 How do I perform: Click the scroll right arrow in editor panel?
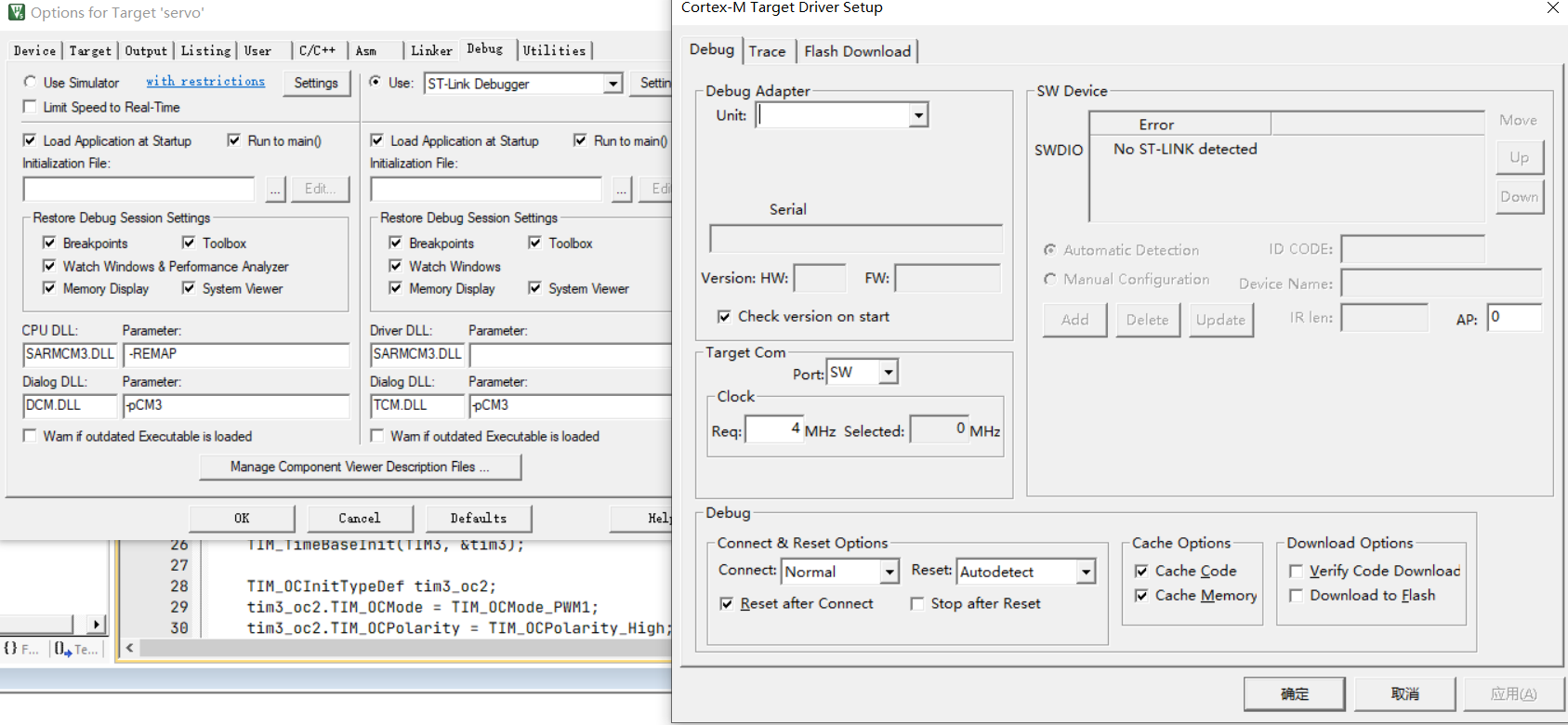pos(98,624)
